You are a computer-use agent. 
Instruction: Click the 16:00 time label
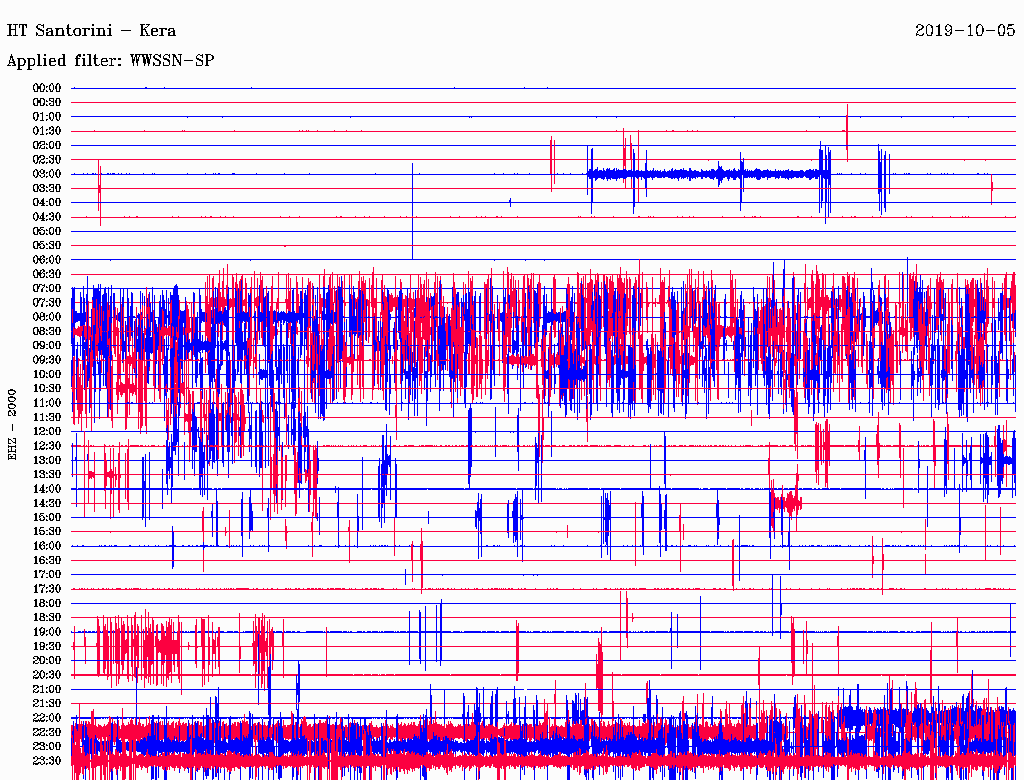(47, 545)
